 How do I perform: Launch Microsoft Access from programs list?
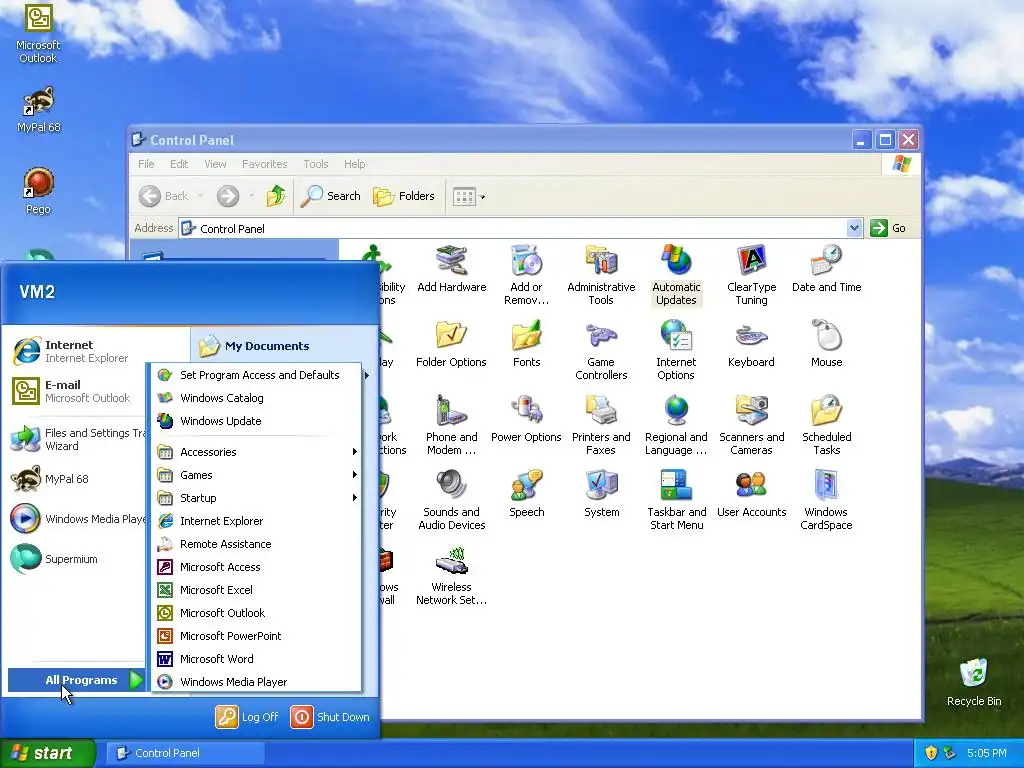pyautogui.click(x=257, y=567)
